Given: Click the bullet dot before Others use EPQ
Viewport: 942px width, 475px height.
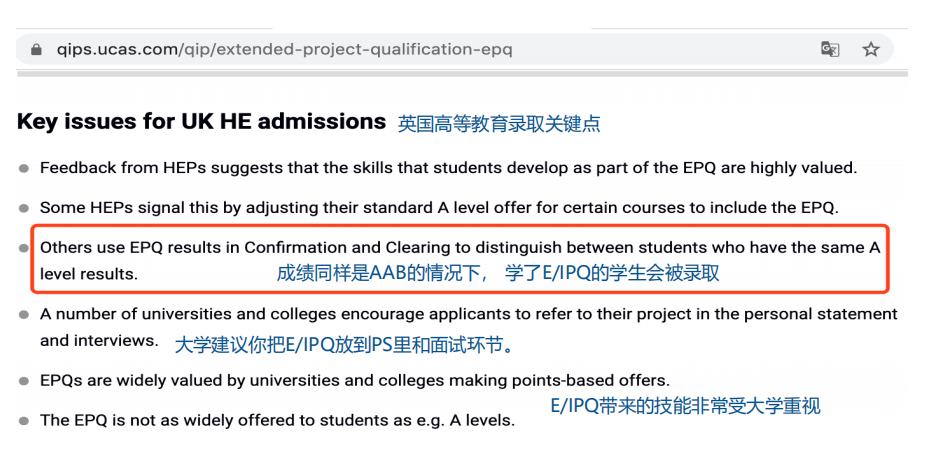Looking at the screenshot, I should [24, 248].
